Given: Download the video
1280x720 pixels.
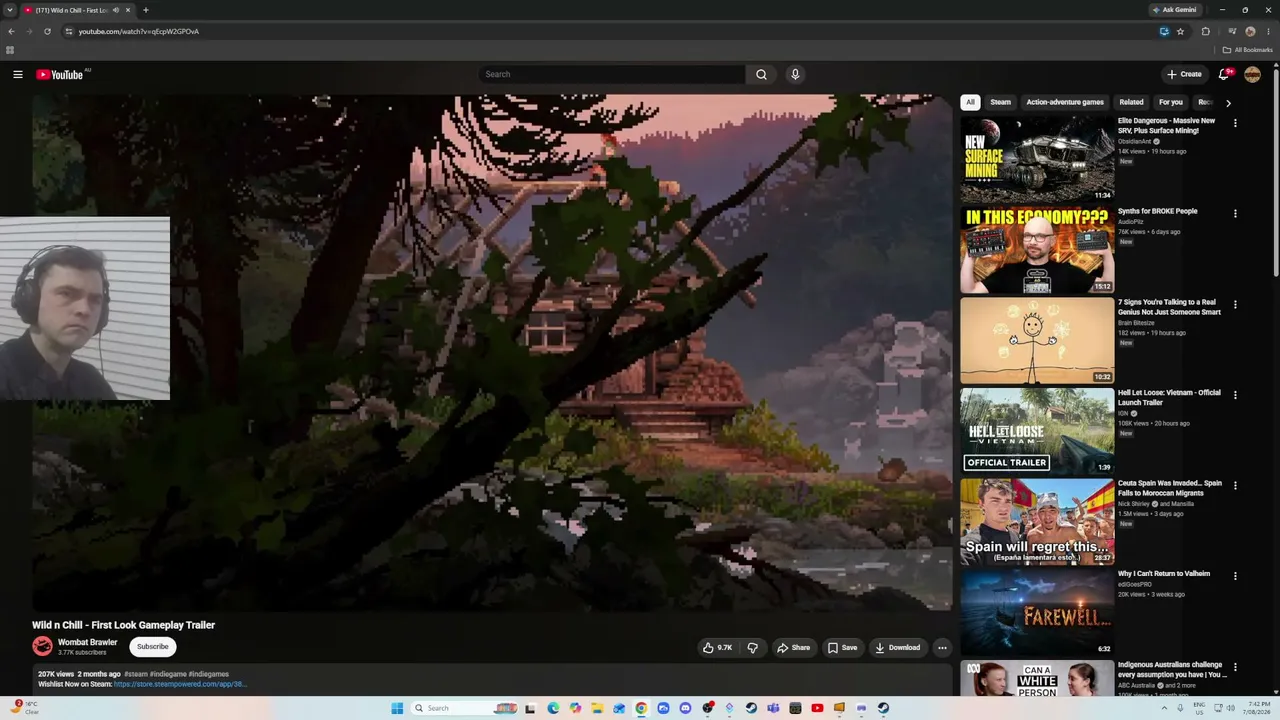Looking at the screenshot, I should (x=898, y=647).
